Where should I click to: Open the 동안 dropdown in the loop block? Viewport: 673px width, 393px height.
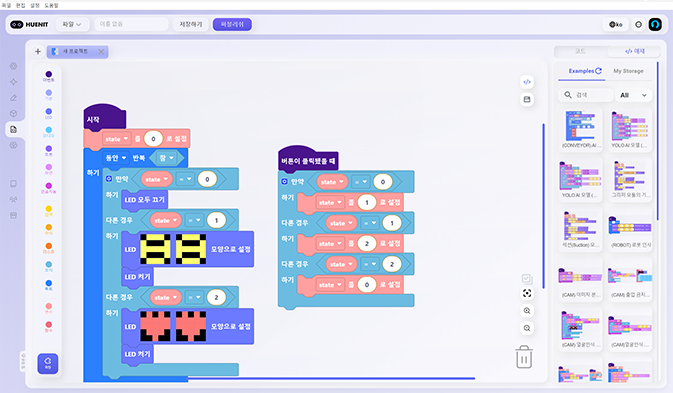pos(116,158)
